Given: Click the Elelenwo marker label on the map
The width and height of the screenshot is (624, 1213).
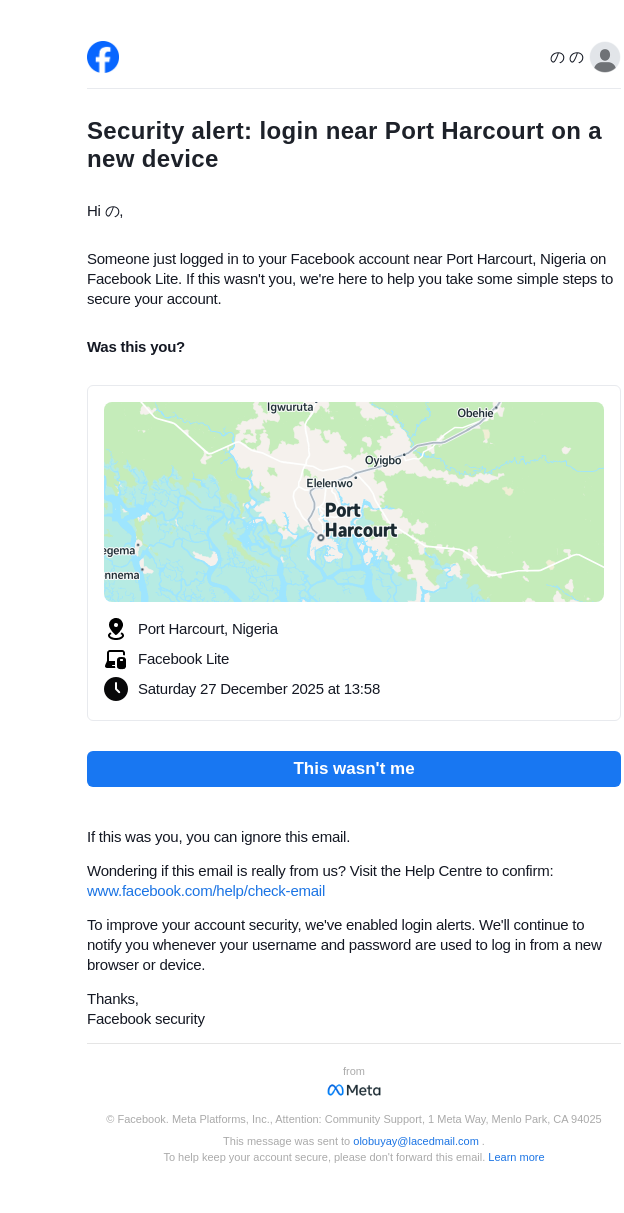Looking at the screenshot, I should point(329,483).
